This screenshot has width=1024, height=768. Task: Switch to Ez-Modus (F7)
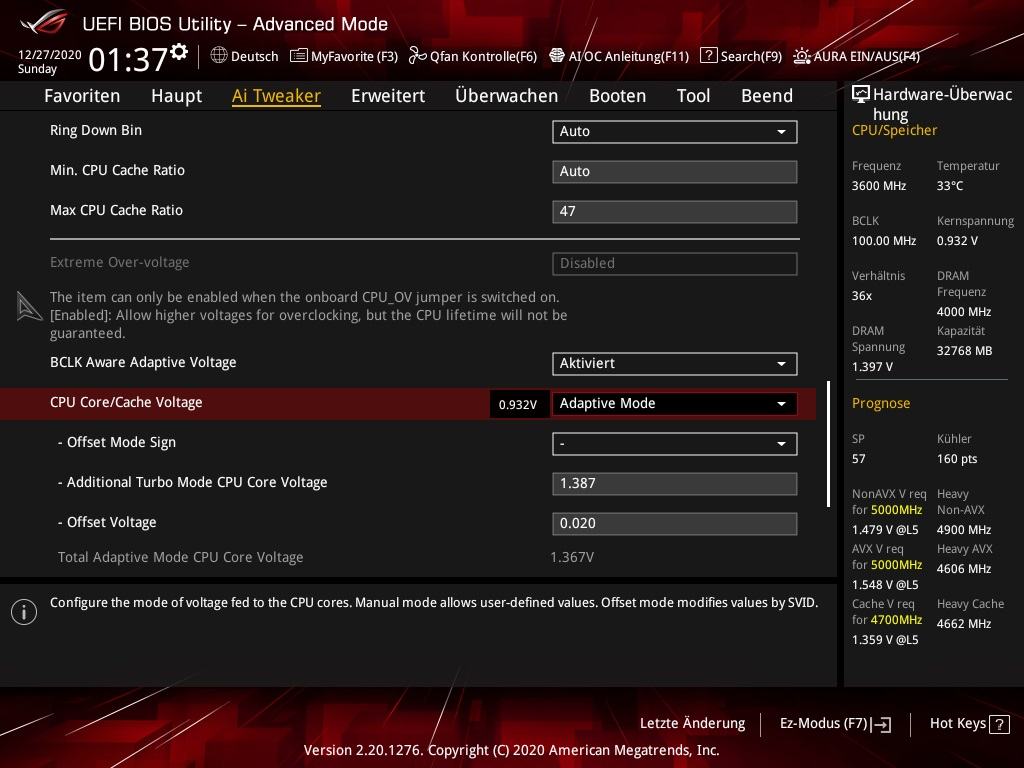(x=835, y=724)
